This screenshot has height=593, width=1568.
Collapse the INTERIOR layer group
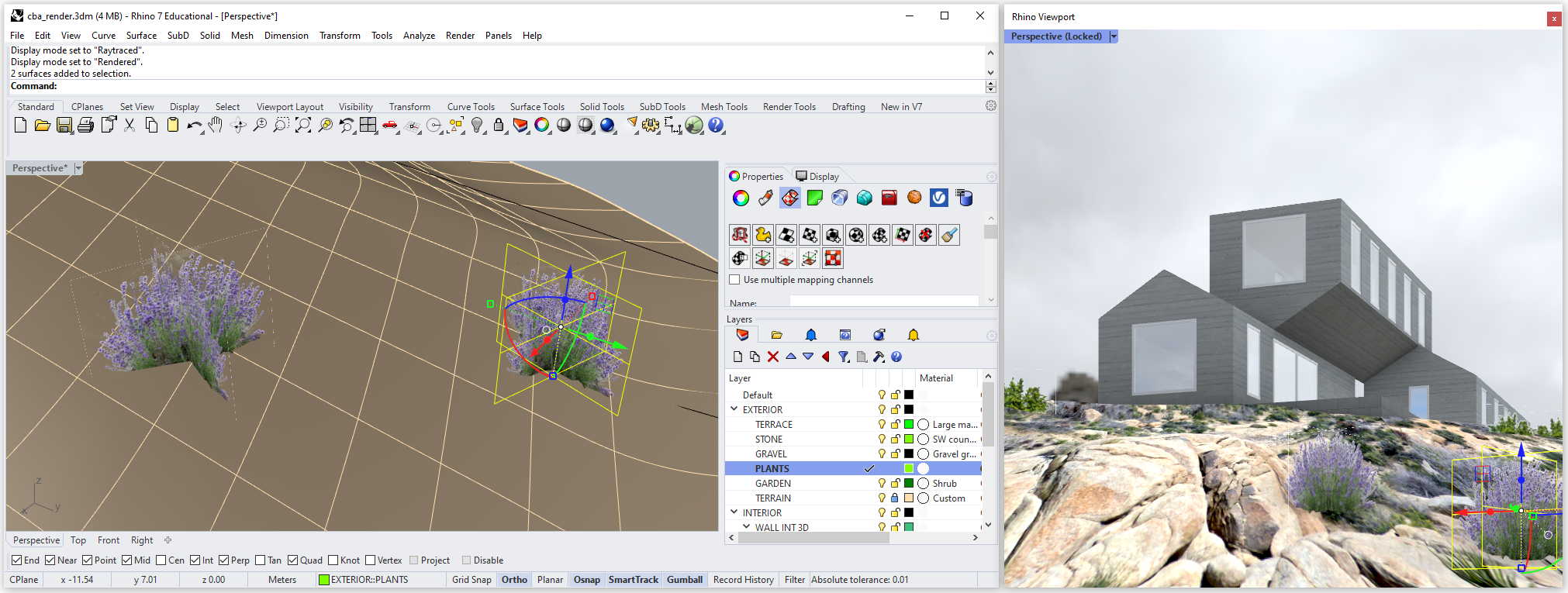734,512
